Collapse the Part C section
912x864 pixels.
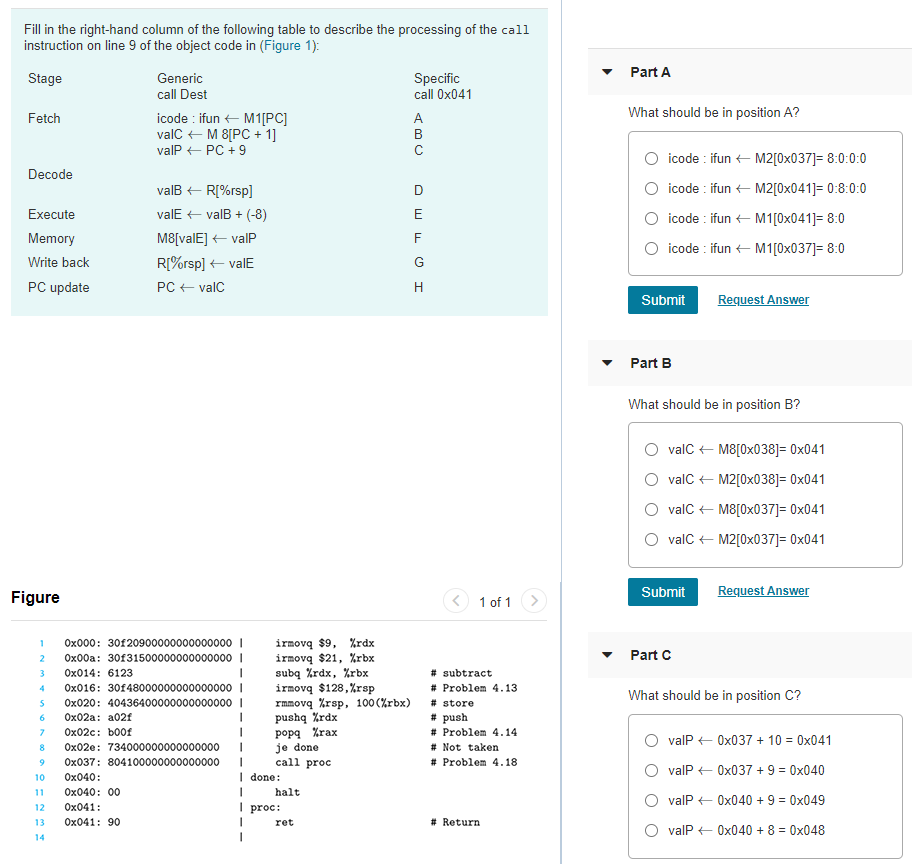pos(605,655)
